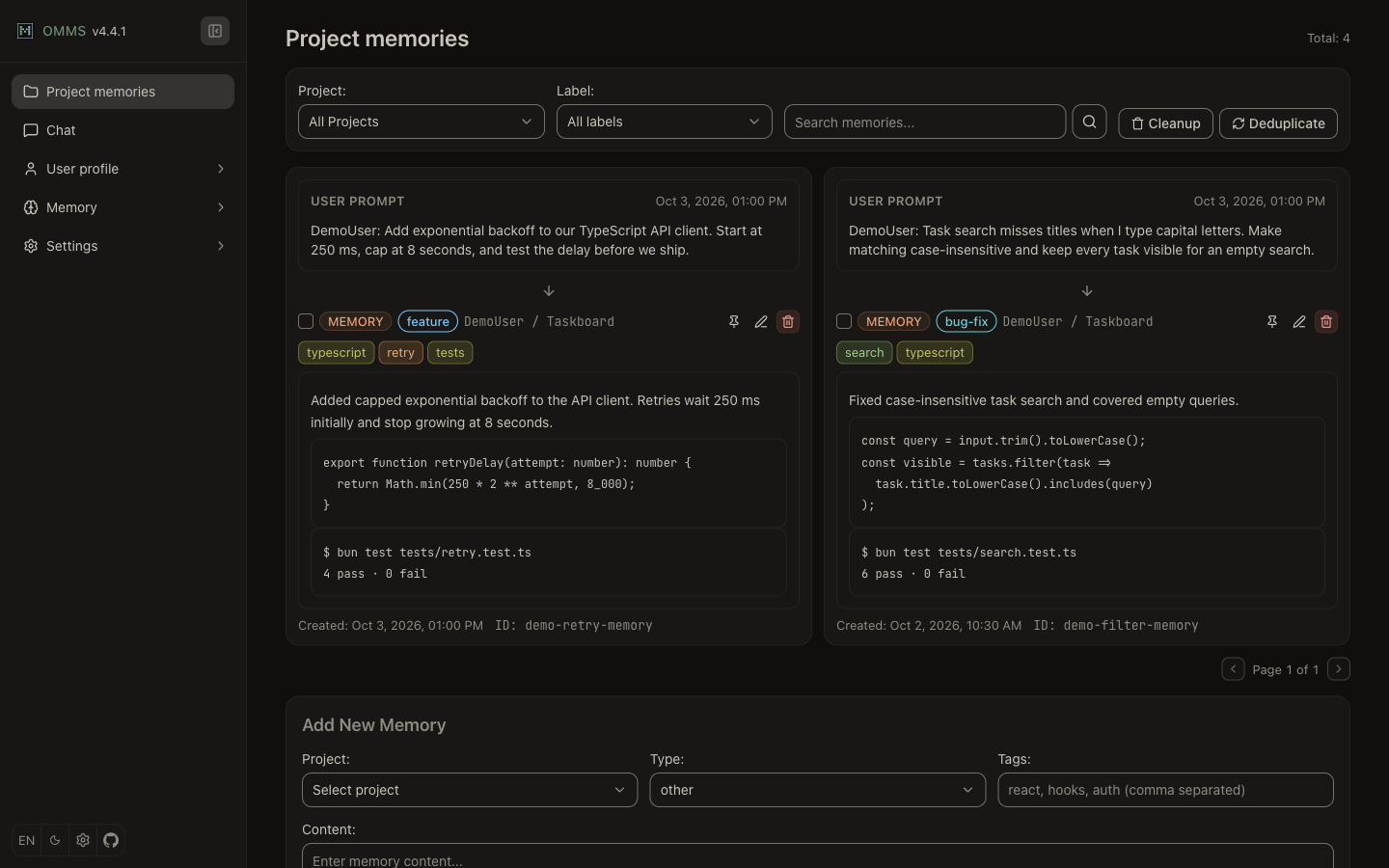Image resolution: width=1389 pixels, height=868 pixels.
Task: Expand the Settings sidebar section
Action: coord(123,246)
